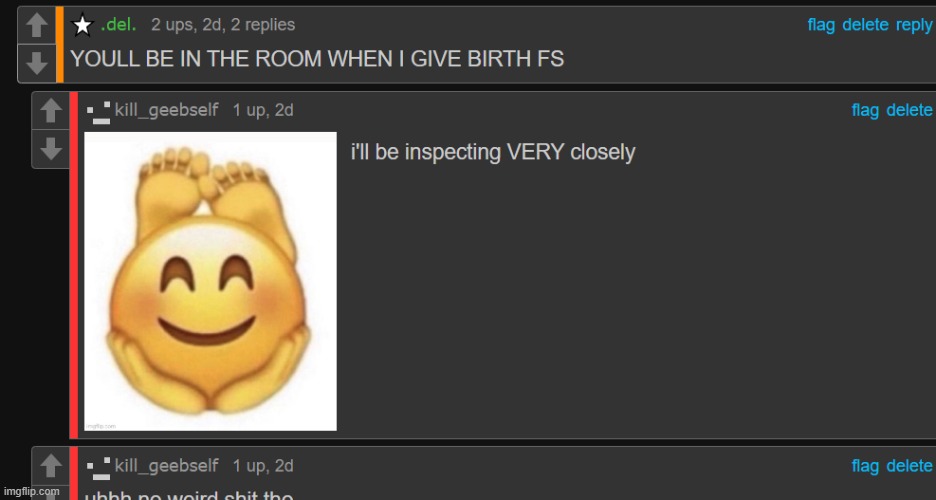This screenshot has height=500, width=936.
Task: Click kill_geebself's pixel avatar icon in image comment
Action: [x=98, y=112]
